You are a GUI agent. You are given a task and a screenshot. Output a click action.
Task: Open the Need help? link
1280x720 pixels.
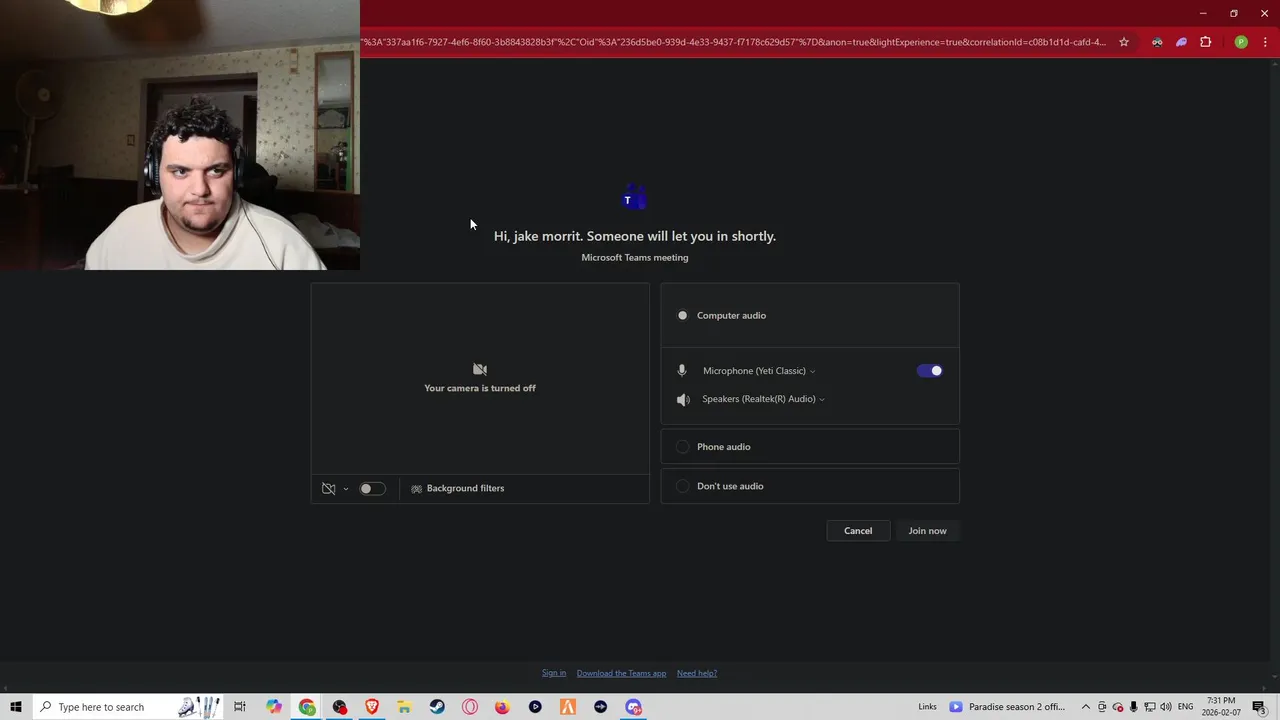click(697, 673)
